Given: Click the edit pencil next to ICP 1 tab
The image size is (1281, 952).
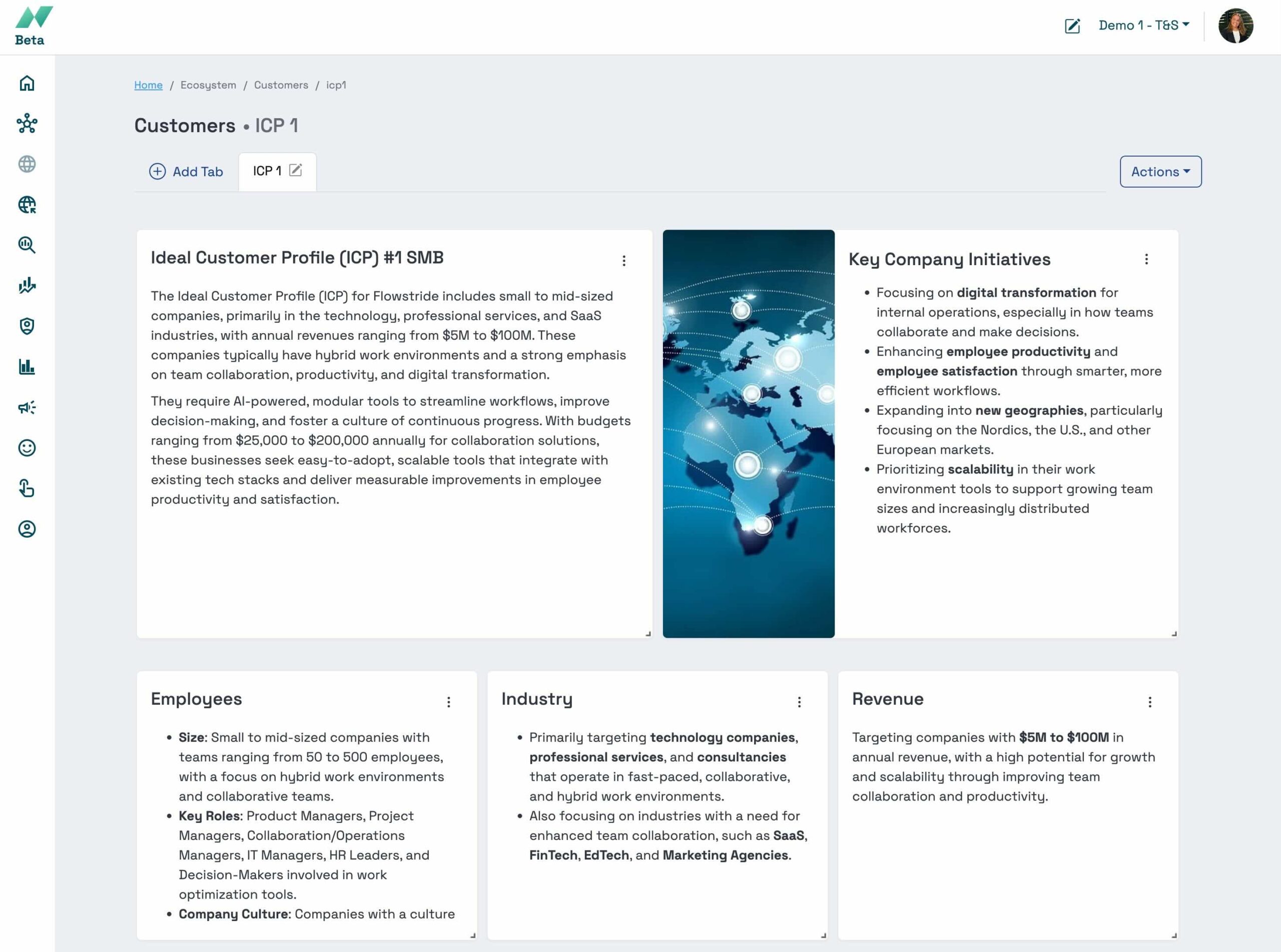Looking at the screenshot, I should tap(296, 170).
